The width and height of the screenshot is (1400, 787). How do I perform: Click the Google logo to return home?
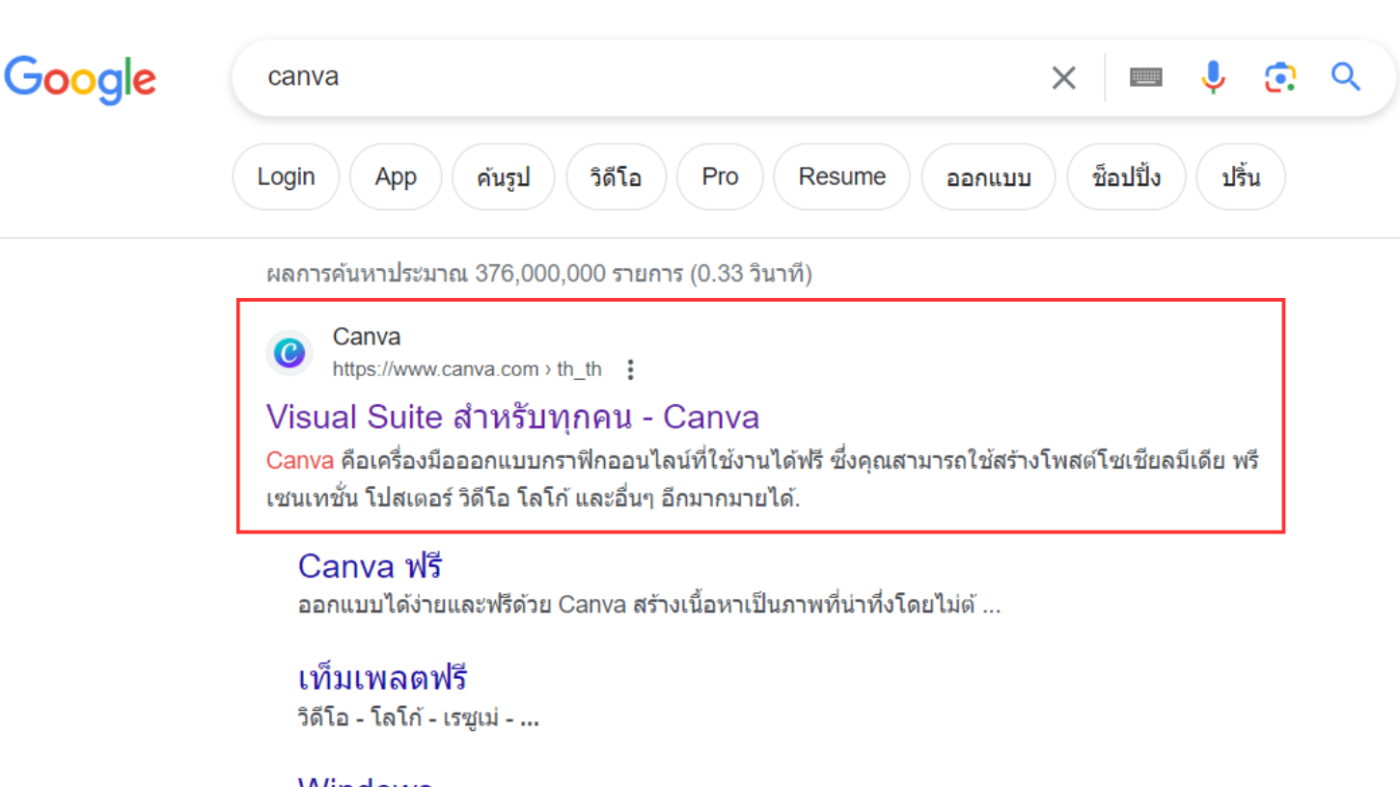pos(80,79)
